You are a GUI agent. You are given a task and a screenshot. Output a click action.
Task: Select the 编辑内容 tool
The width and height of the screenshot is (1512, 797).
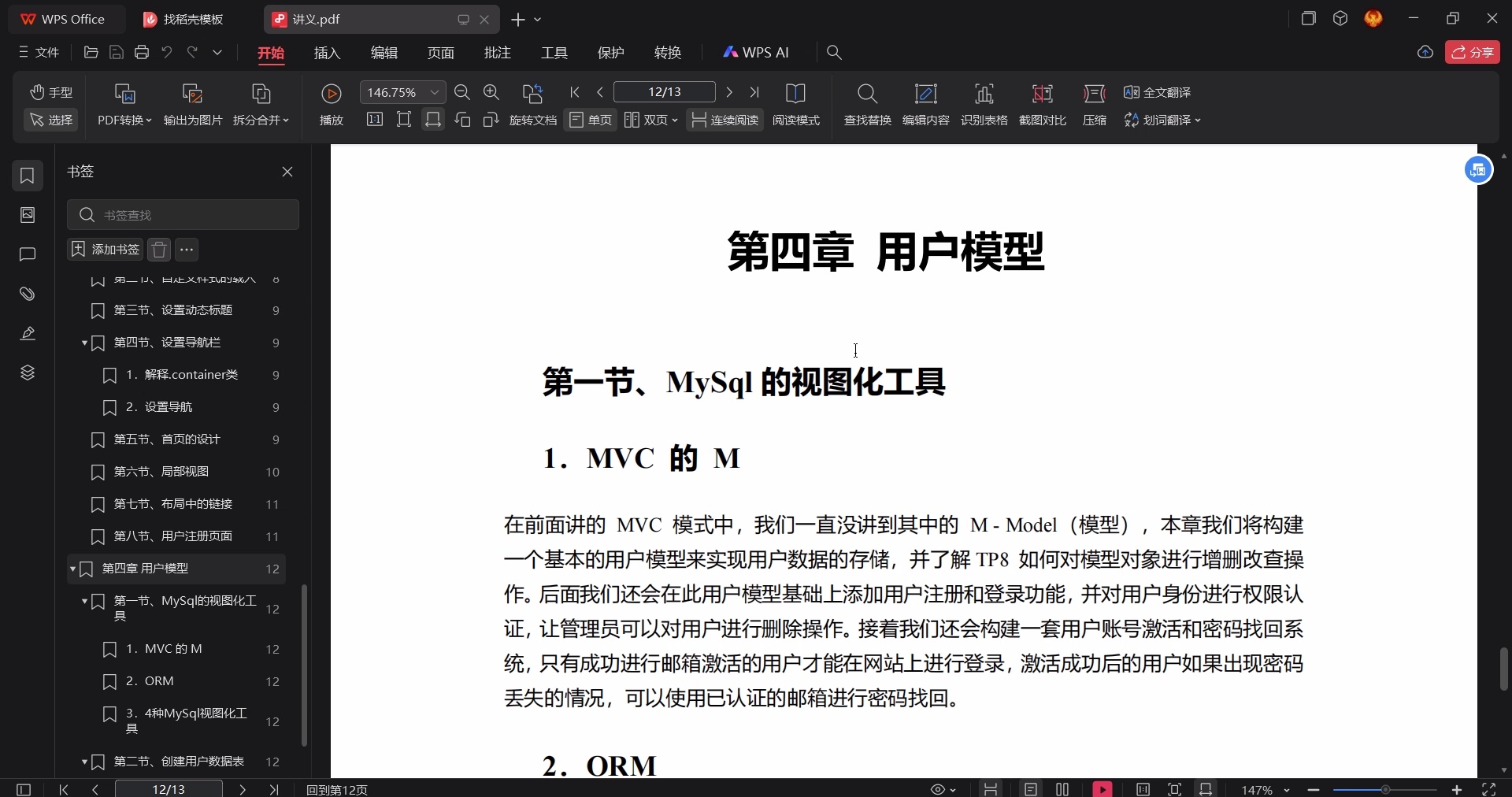(x=926, y=105)
